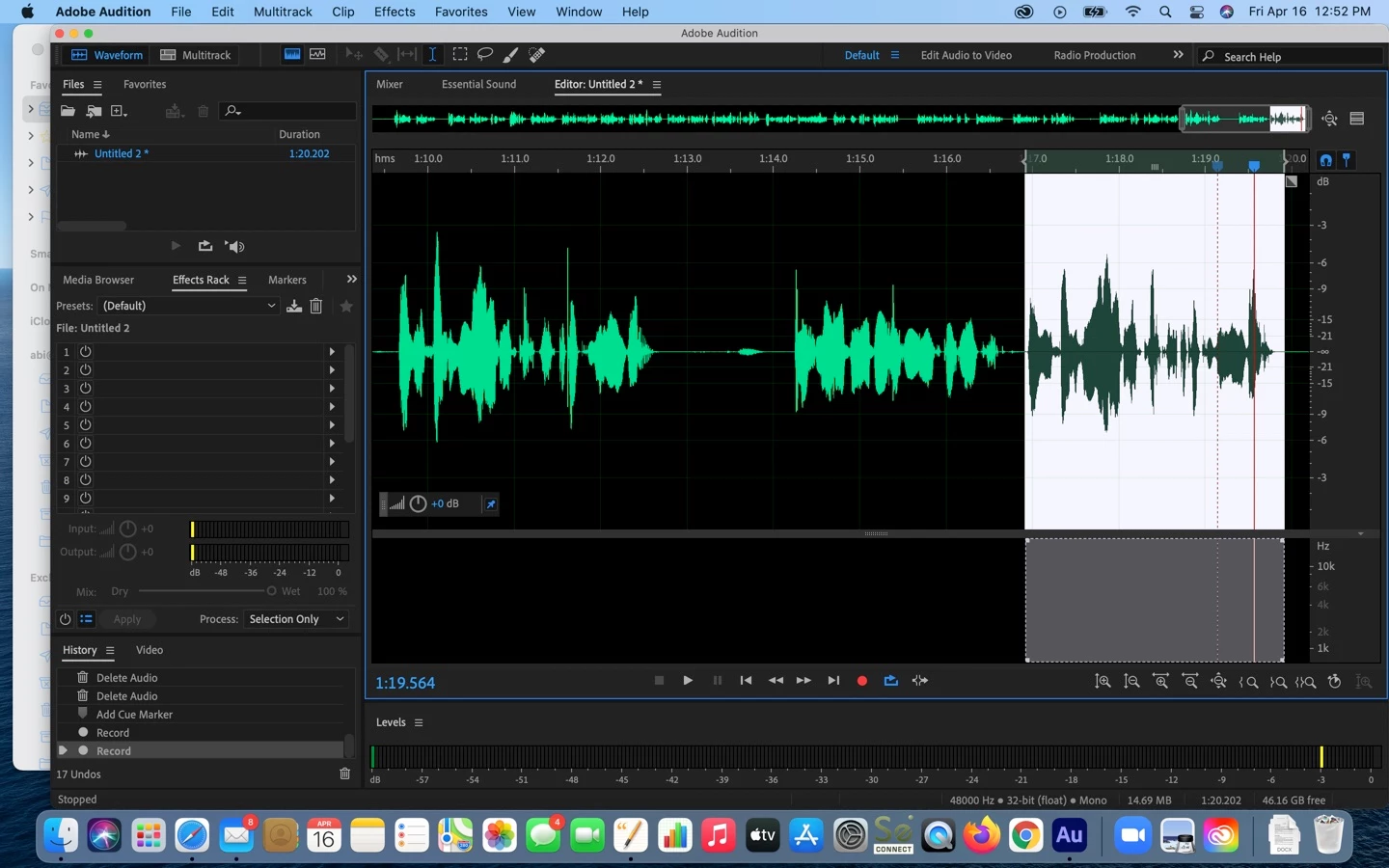
Task: Show the Spectral Pitch Display
Action: pos(317,55)
